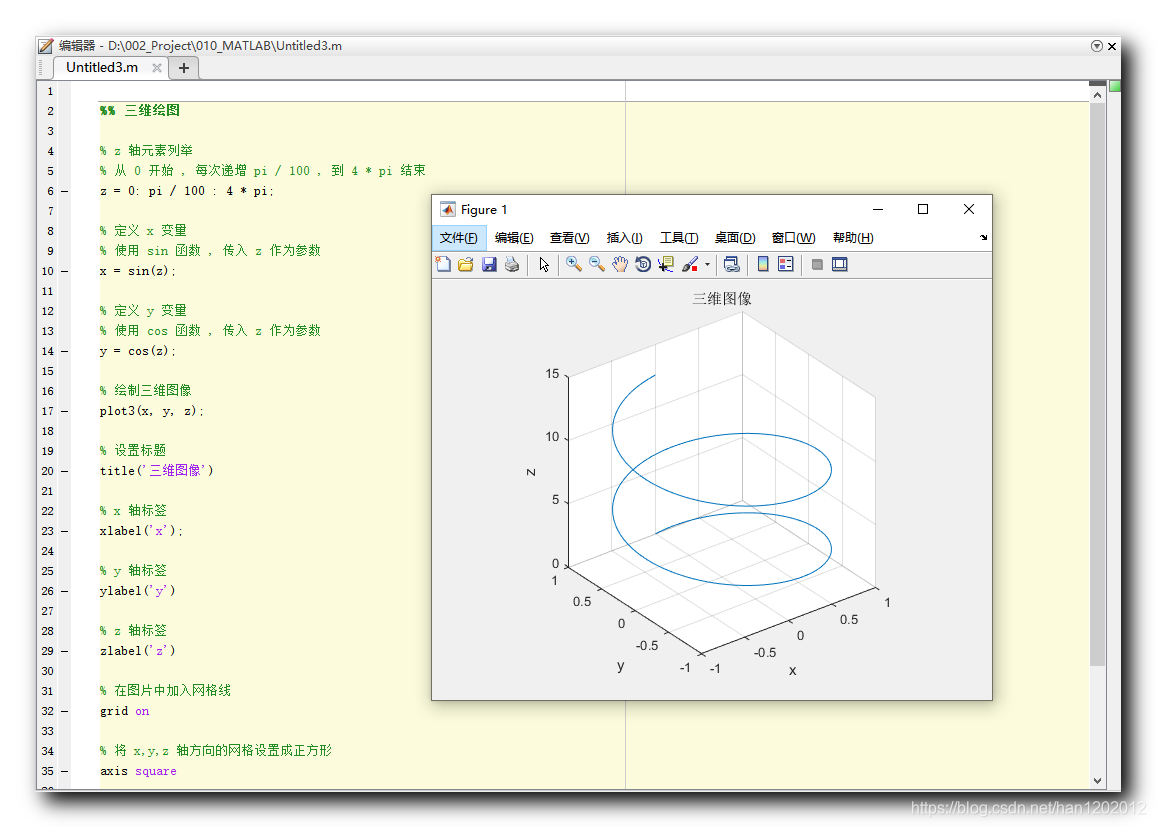Select the Zoom In magnifier tool
The image size is (1156, 827).
[x=573, y=264]
